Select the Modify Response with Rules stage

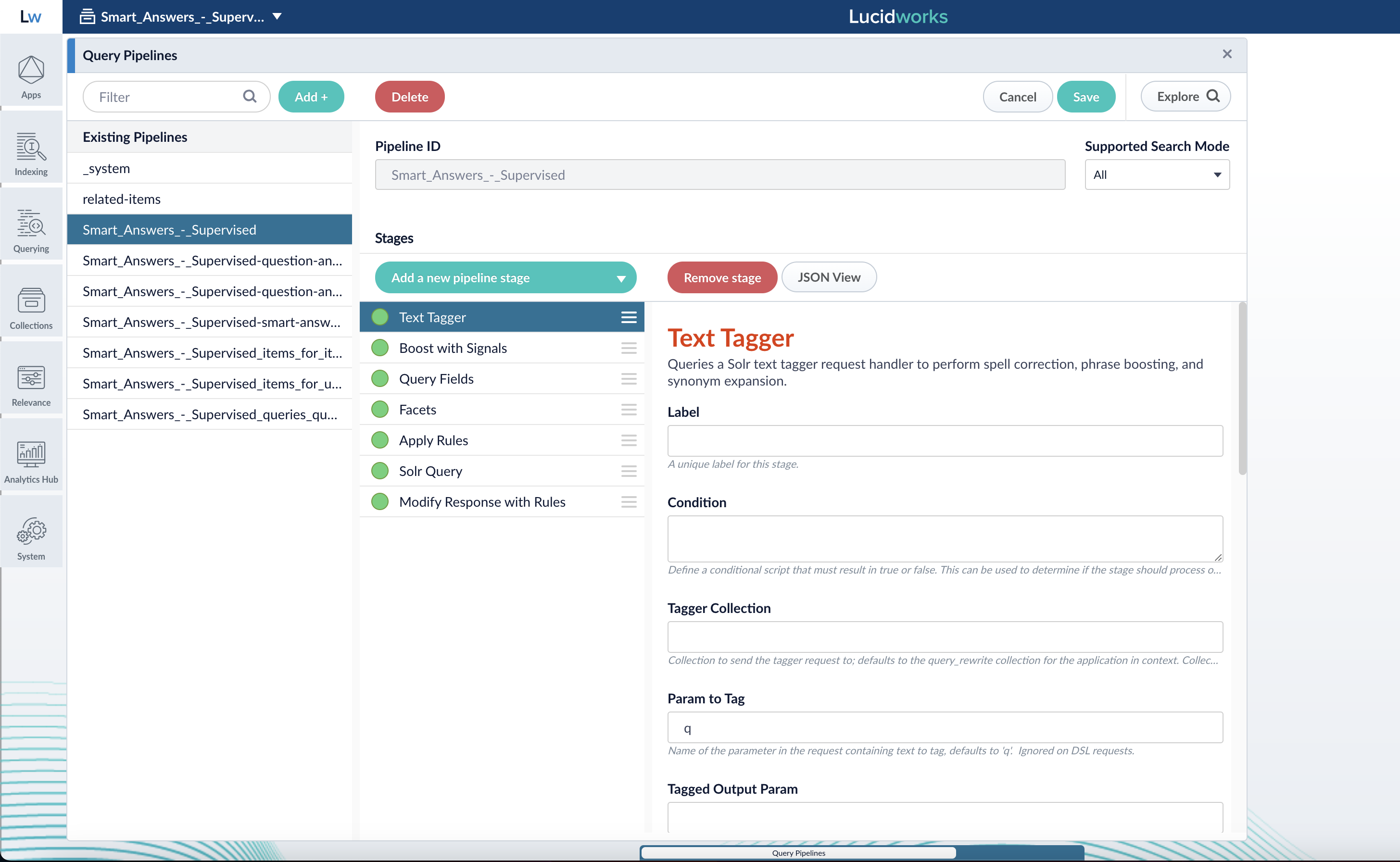pos(482,501)
